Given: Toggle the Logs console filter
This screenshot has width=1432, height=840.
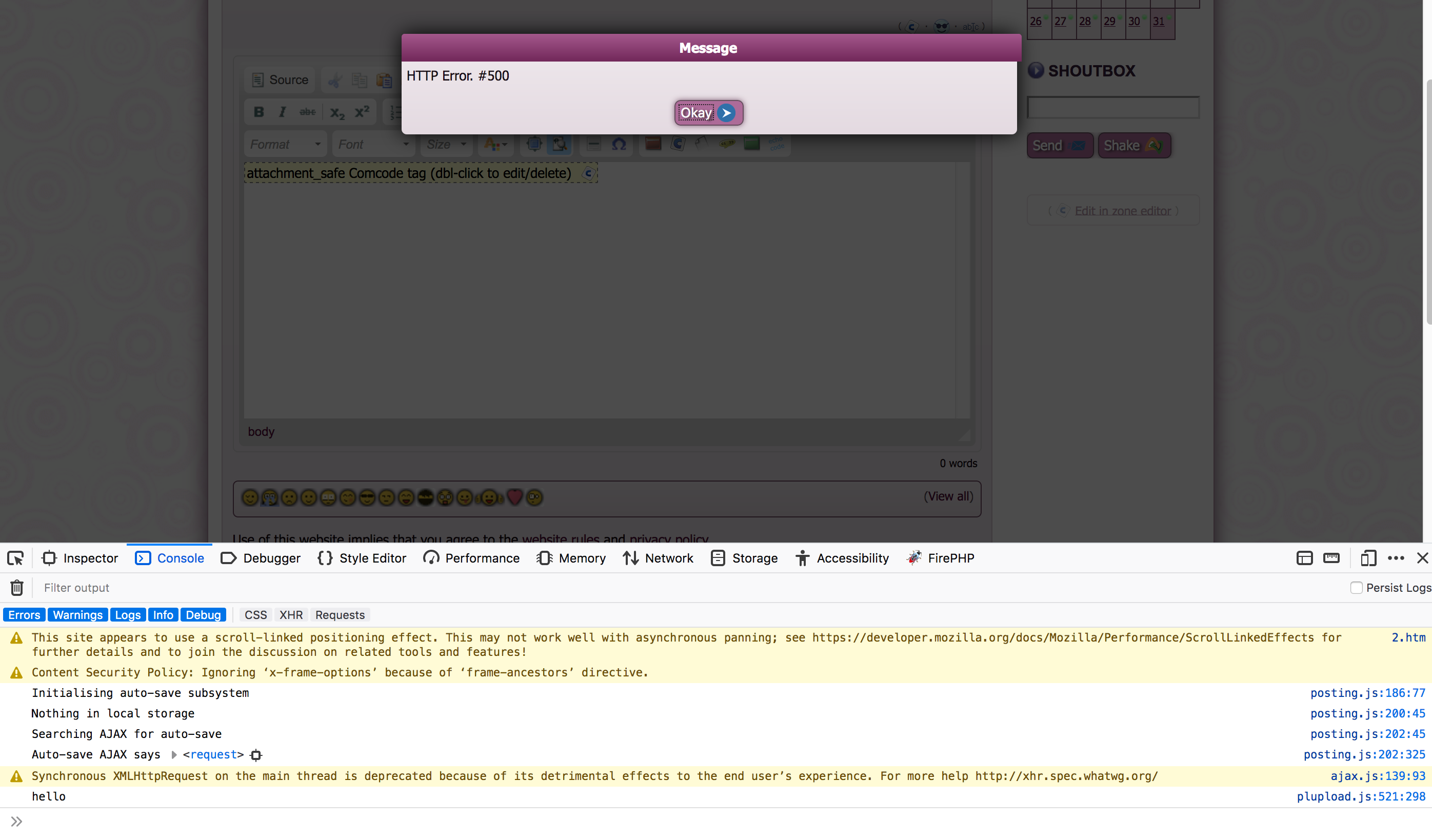Looking at the screenshot, I should coord(128,615).
